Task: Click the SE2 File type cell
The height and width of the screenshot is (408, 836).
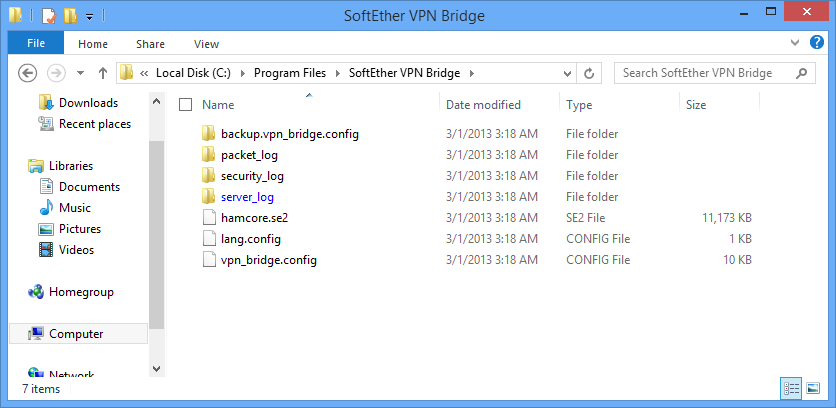Action: pos(585,218)
